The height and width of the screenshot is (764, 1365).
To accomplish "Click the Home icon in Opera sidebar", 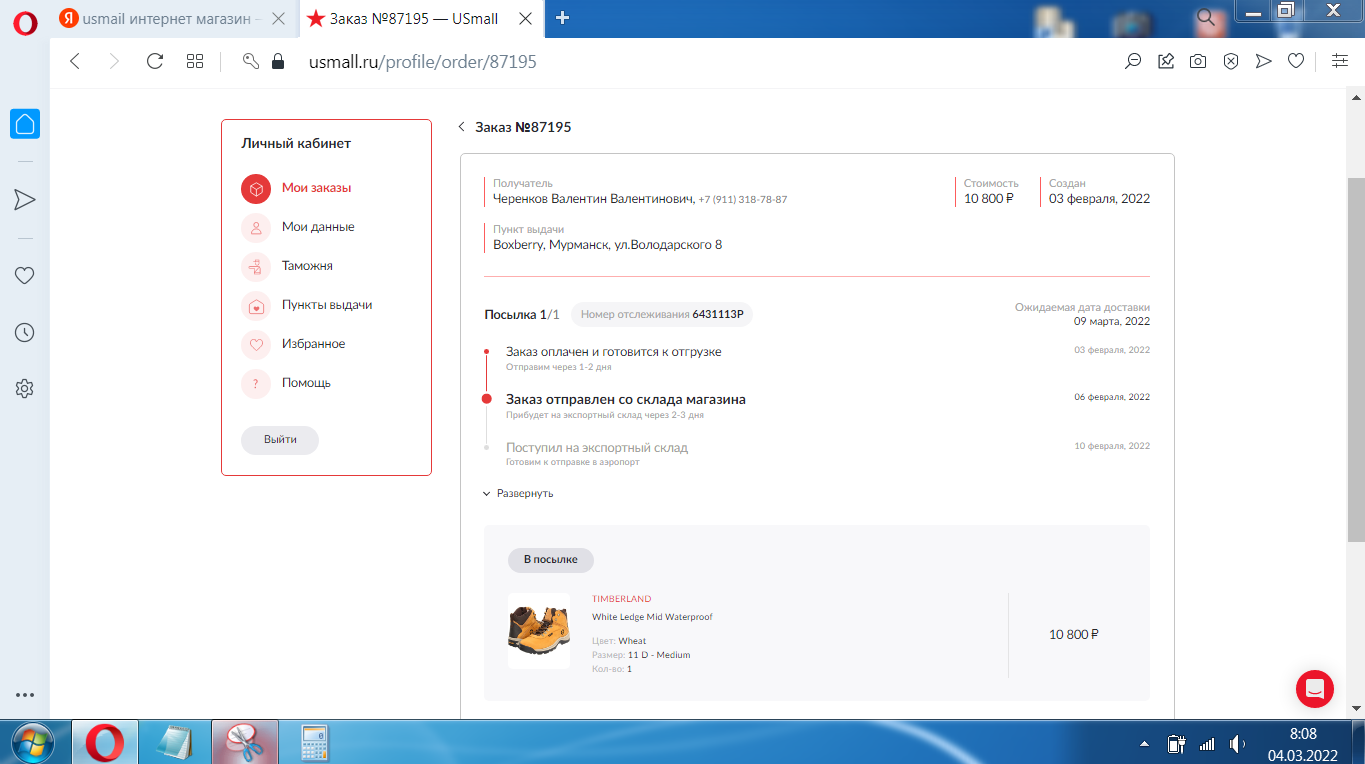I will (x=25, y=124).
